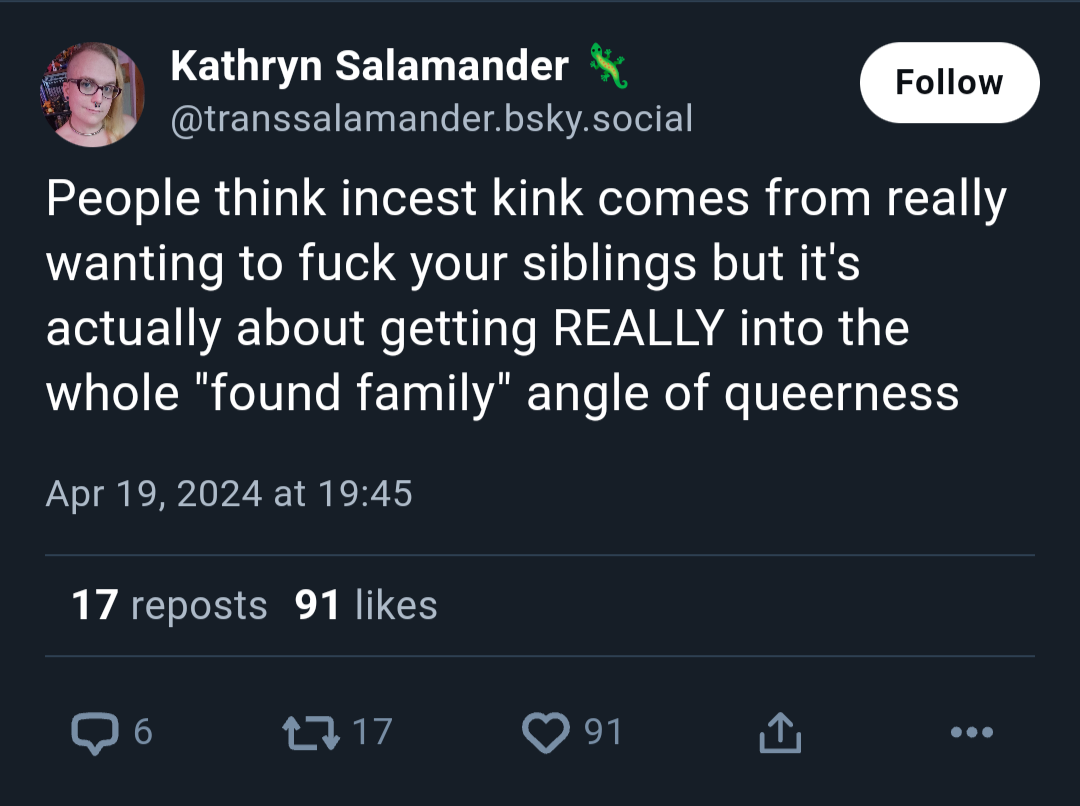Click reply count 6 next to bubble

[143, 732]
